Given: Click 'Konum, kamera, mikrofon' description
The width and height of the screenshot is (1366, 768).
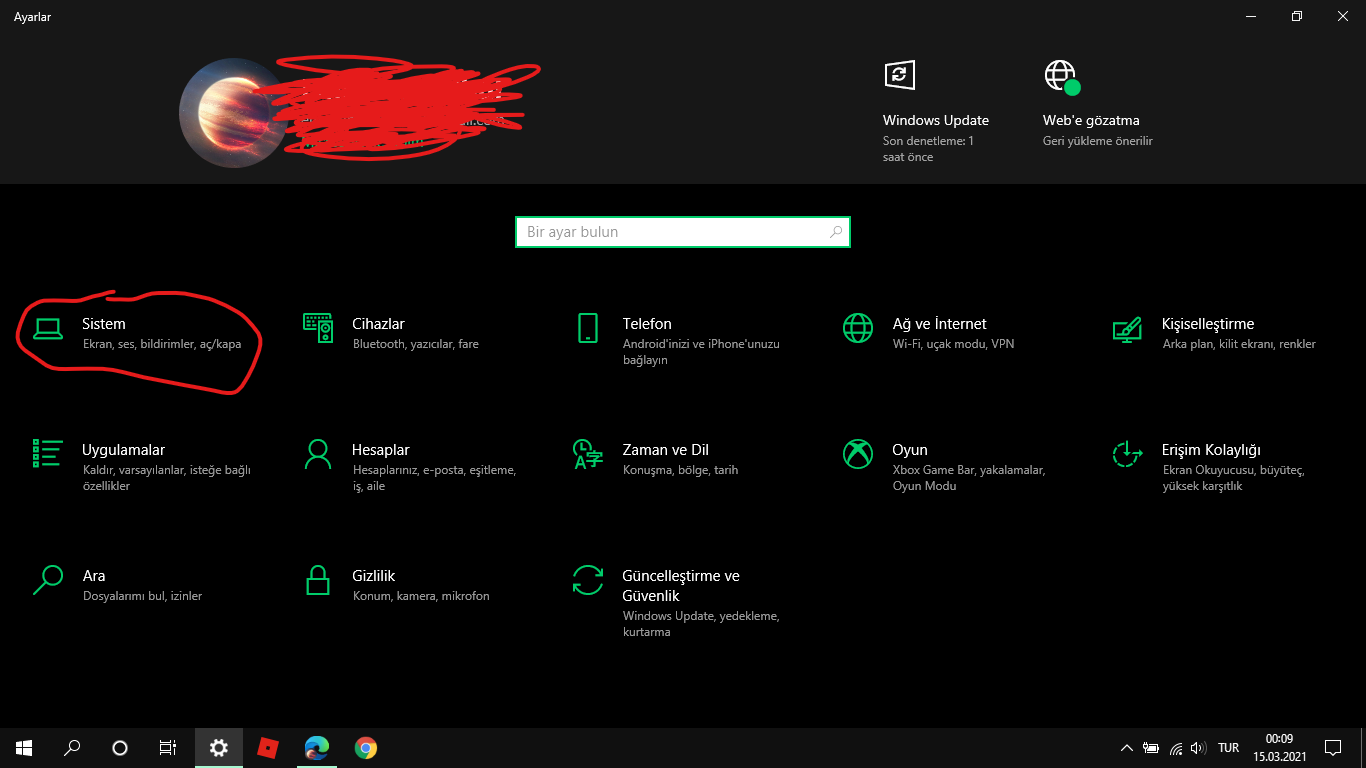Looking at the screenshot, I should pyautogui.click(x=421, y=596).
